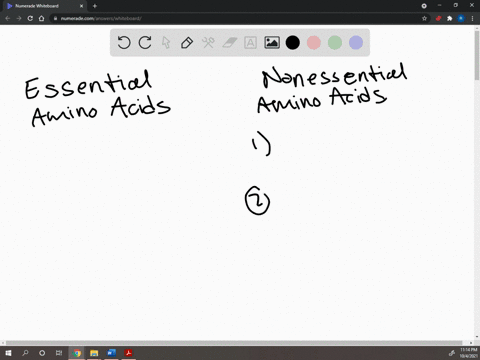Open the Chrome profile avatar

tap(461, 18)
